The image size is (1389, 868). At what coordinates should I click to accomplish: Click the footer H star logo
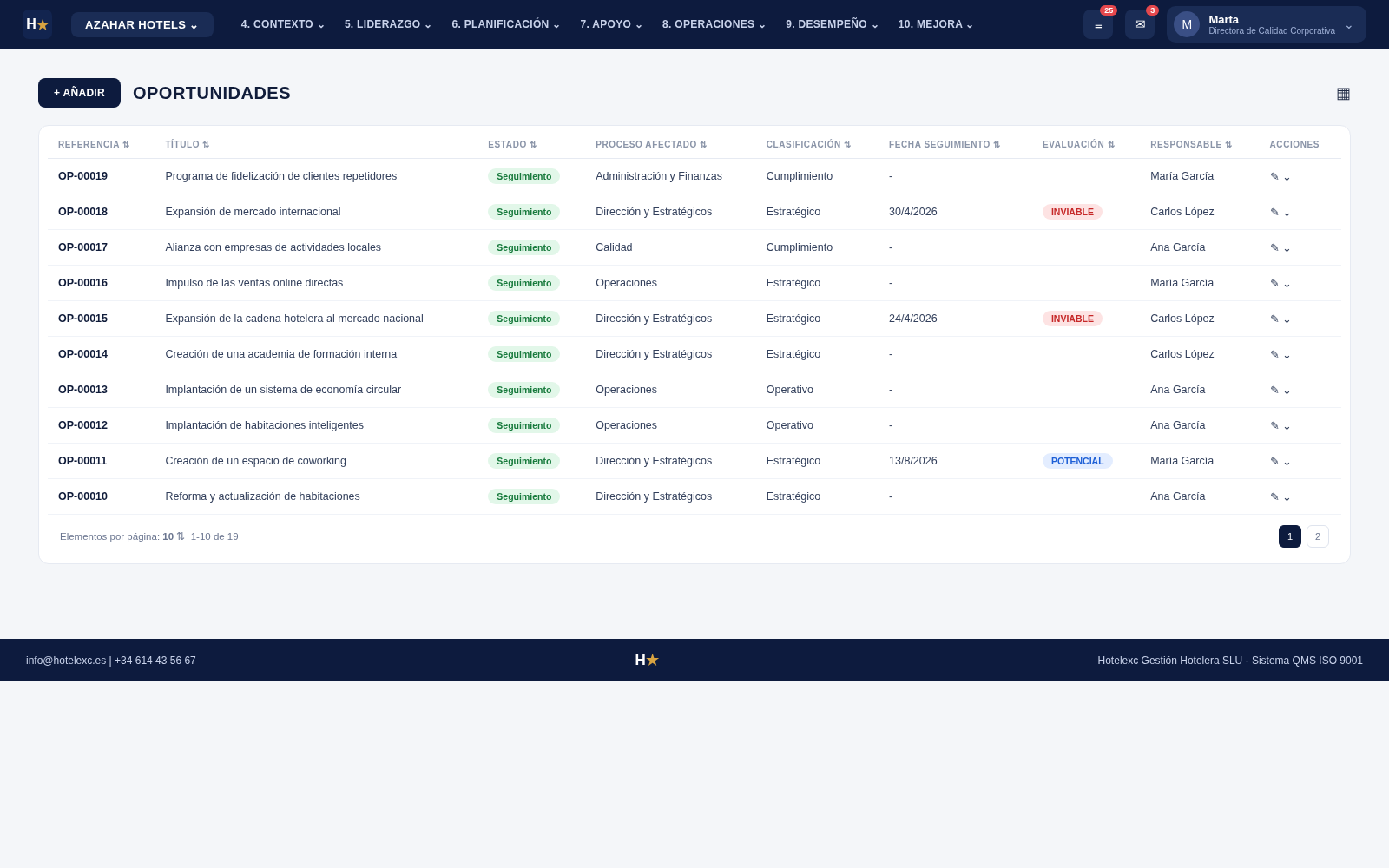647,661
